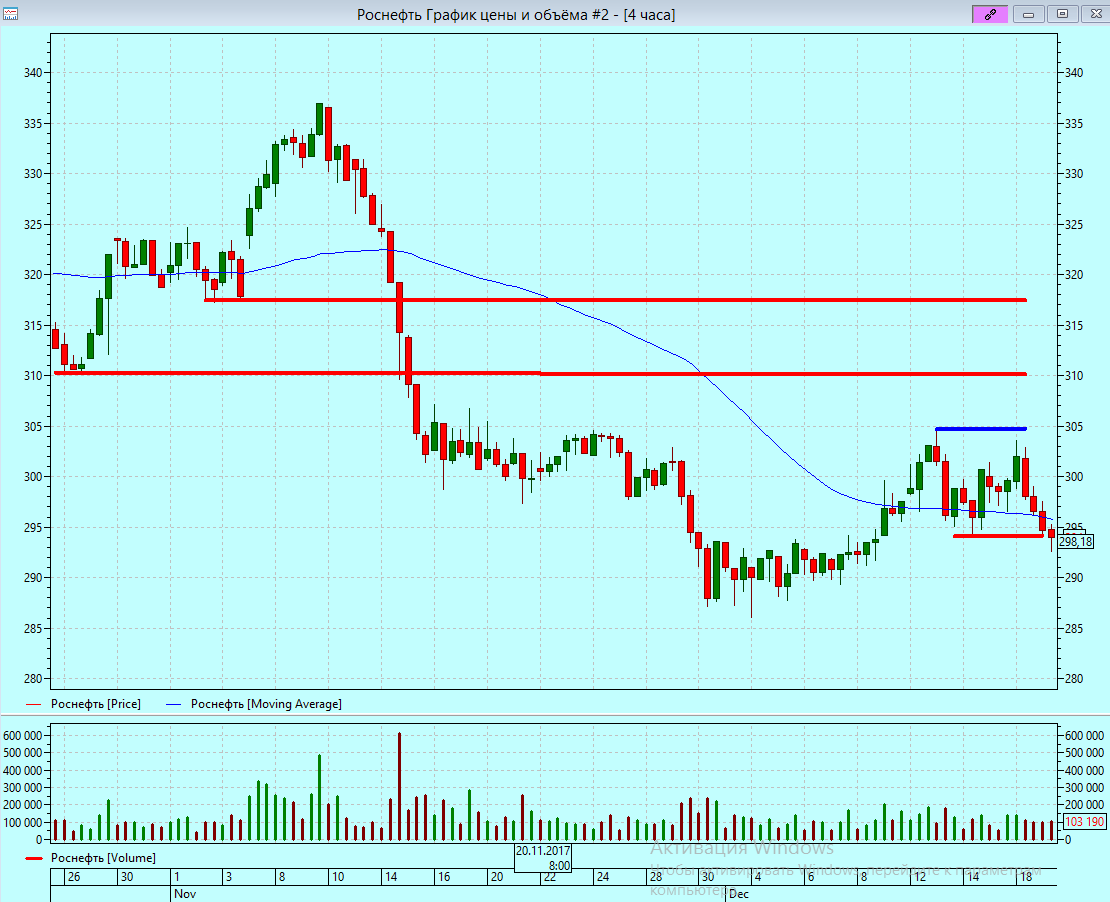This screenshot has width=1110, height=902.
Task: Click '300 000' on the right volume axis
Action: [x=1085, y=787]
